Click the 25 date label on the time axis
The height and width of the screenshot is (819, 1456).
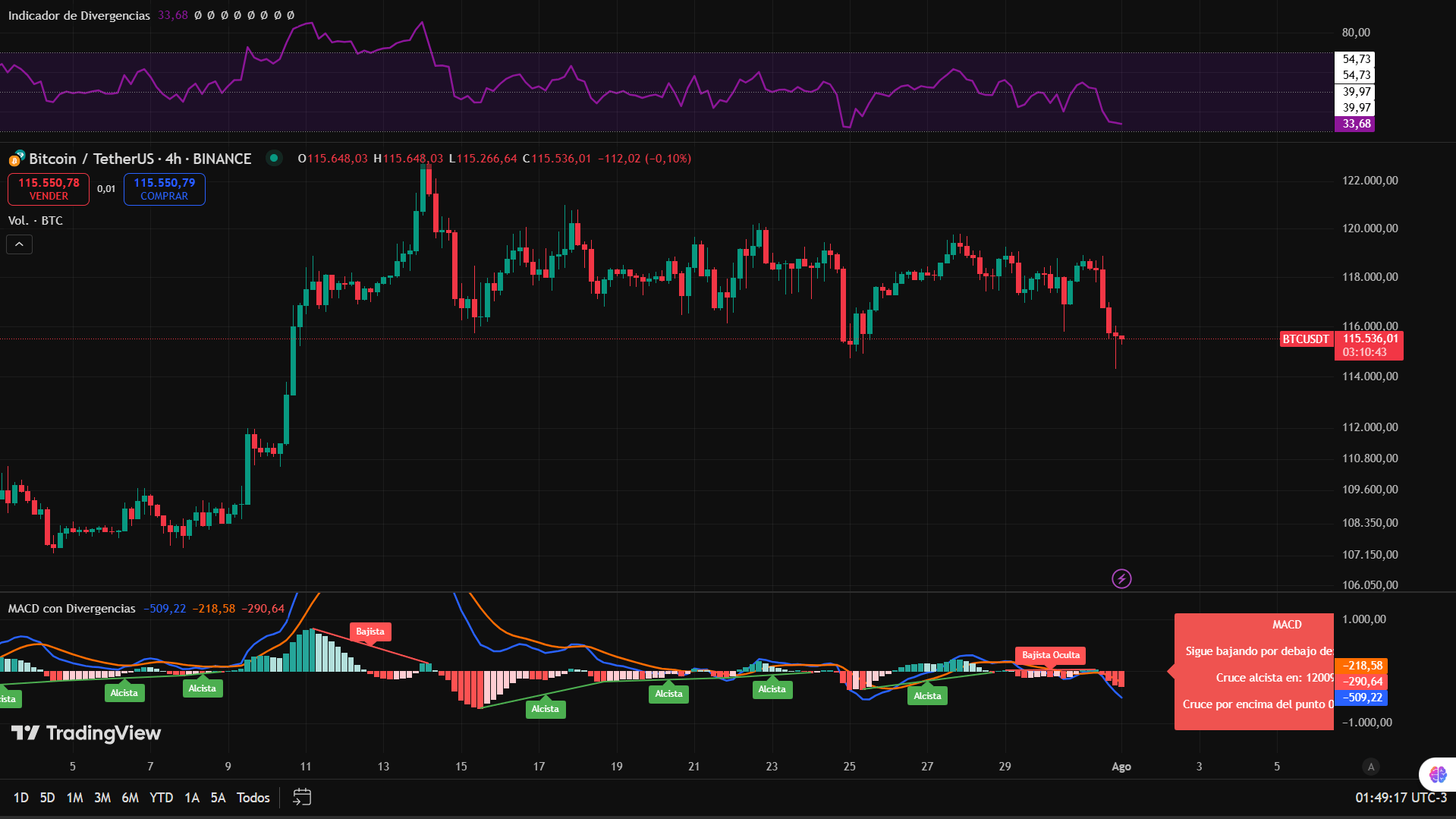click(849, 767)
